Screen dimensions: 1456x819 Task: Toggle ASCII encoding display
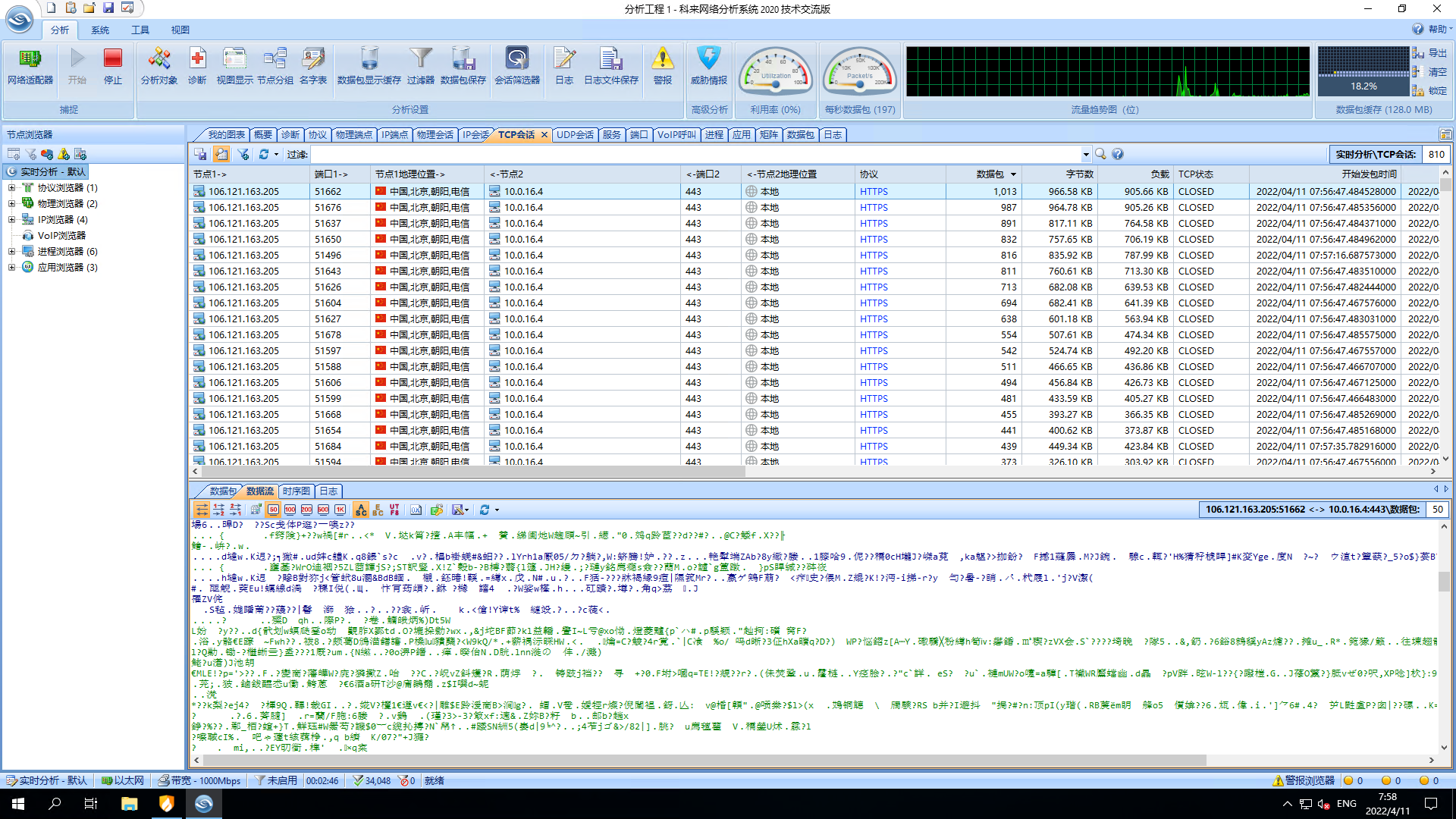361,510
